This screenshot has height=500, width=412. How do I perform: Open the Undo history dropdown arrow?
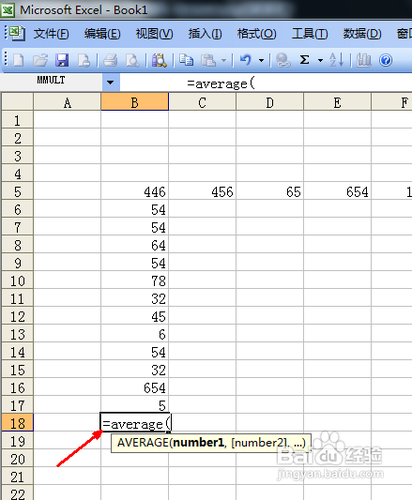[x=261, y=61]
